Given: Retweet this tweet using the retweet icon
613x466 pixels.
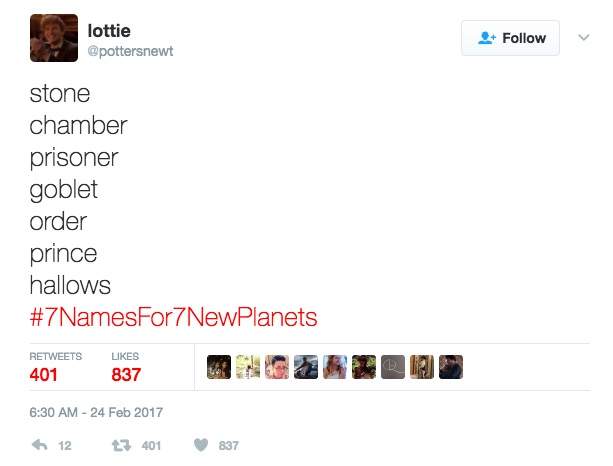Looking at the screenshot, I should tap(124, 446).
